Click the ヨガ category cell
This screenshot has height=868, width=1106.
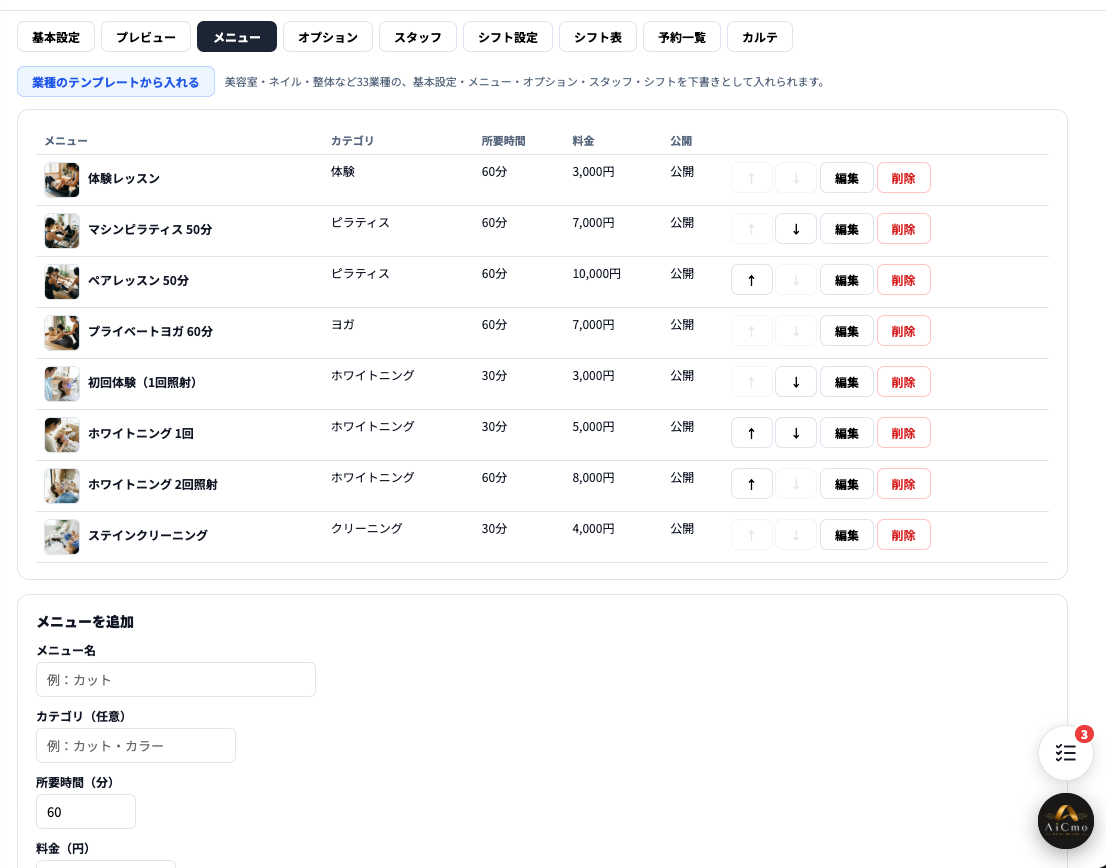[x=343, y=324]
